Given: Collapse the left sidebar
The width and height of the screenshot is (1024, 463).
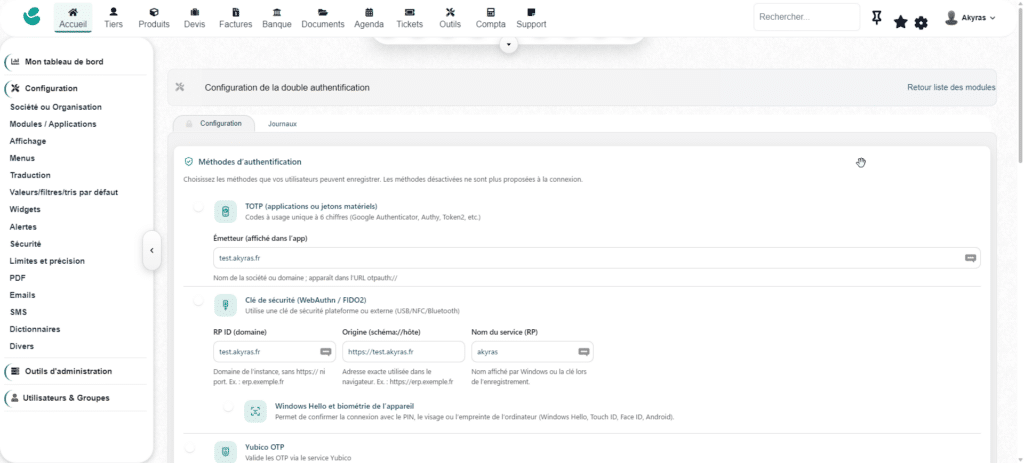Looking at the screenshot, I should click(152, 250).
